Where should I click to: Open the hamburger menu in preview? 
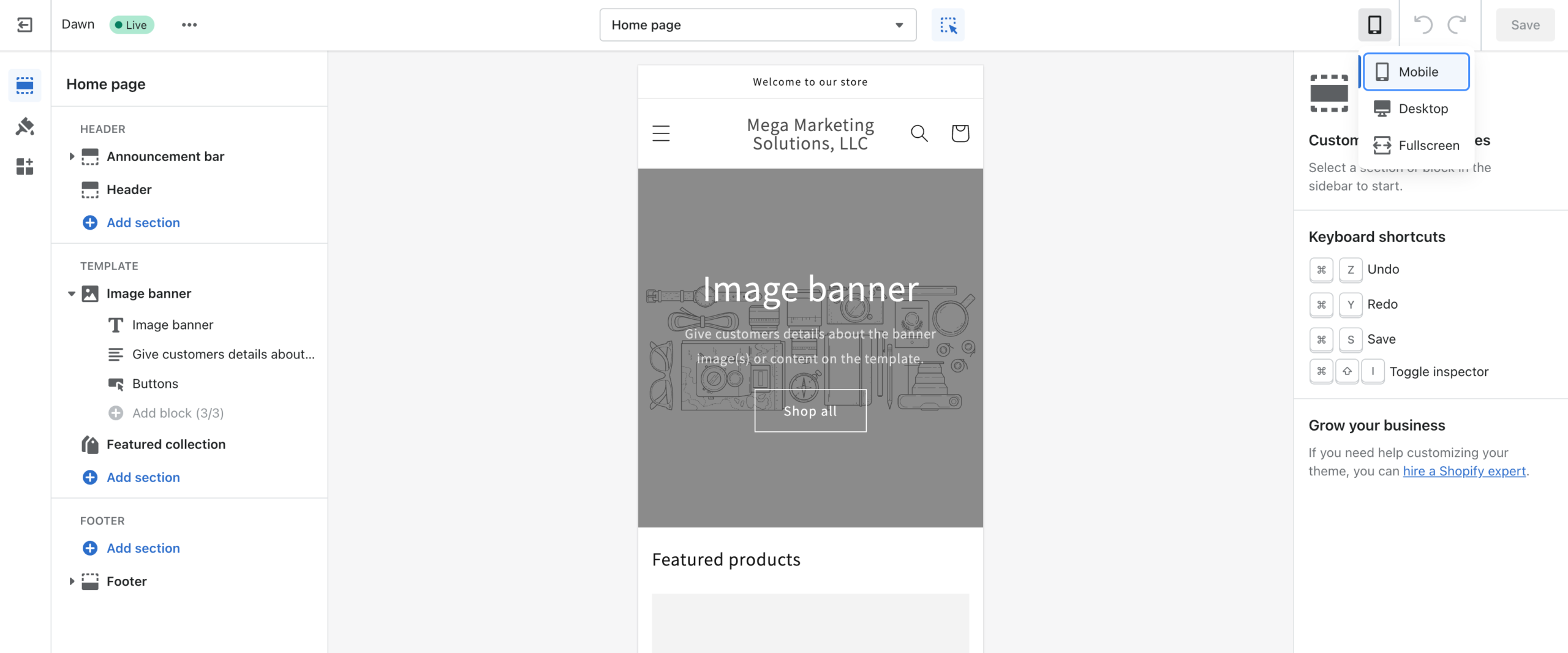click(x=661, y=133)
